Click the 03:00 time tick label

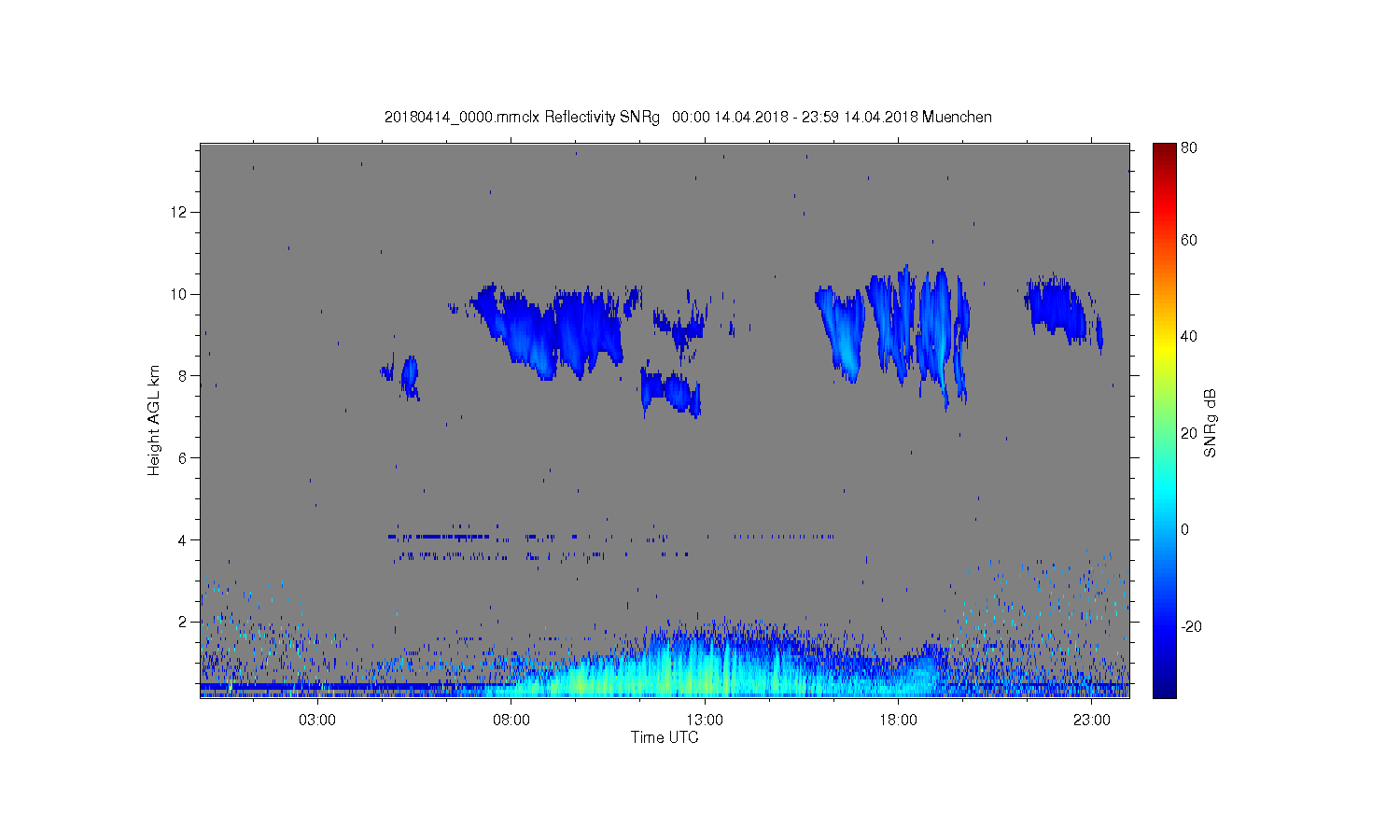click(317, 721)
